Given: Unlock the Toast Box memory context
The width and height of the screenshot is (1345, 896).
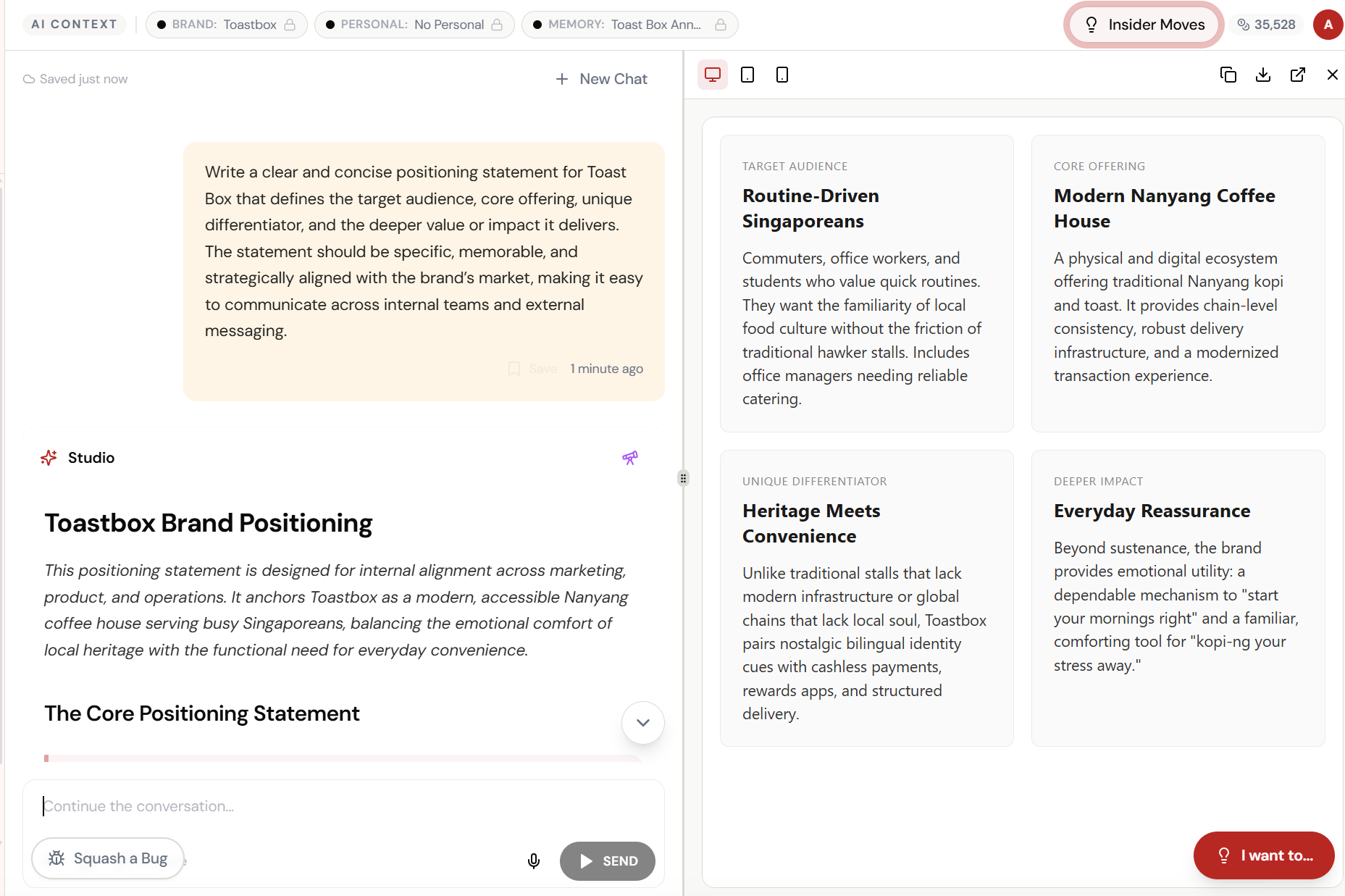Looking at the screenshot, I should tap(721, 24).
